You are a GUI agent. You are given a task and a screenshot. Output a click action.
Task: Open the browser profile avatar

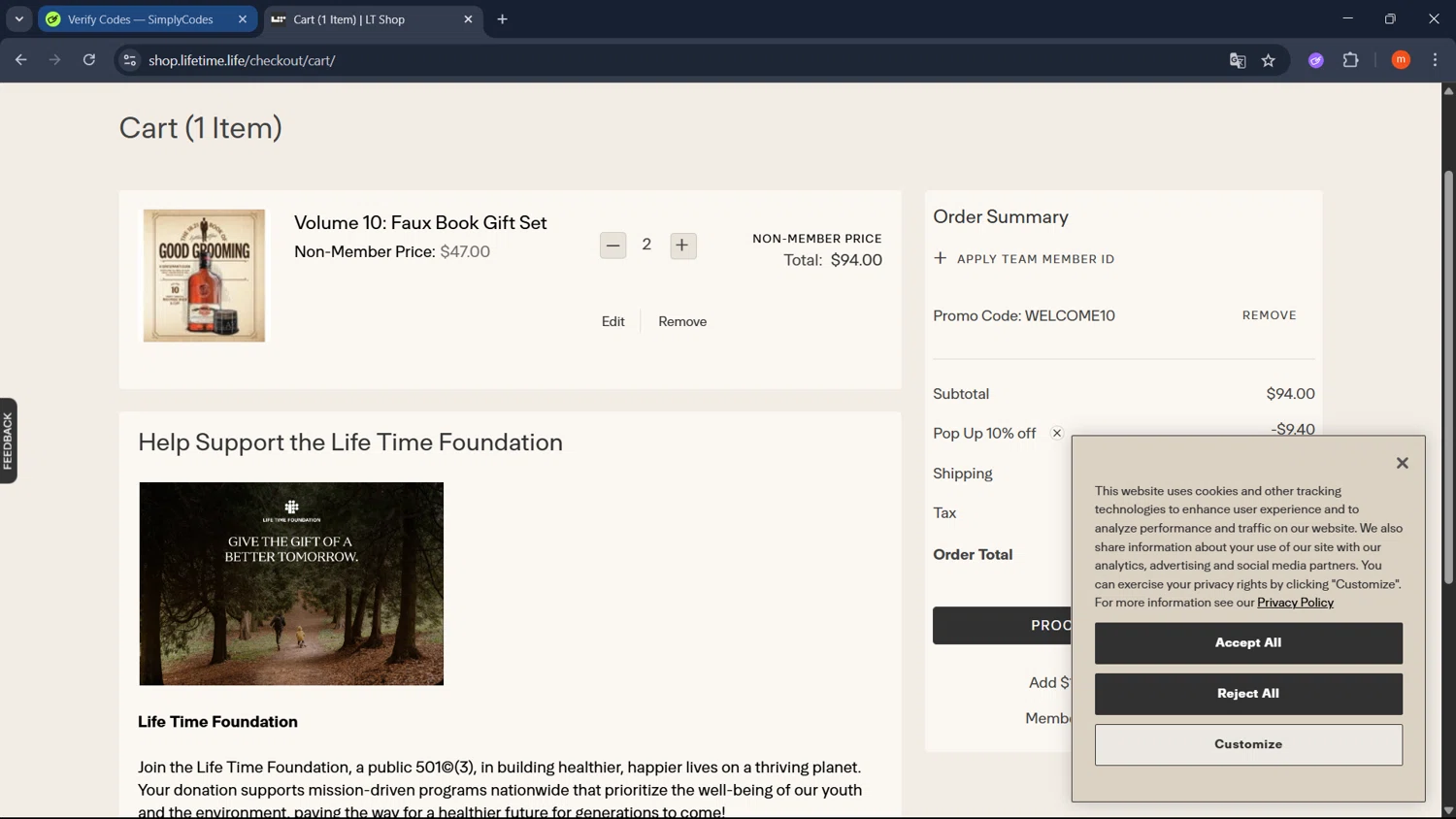[x=1401, y=60]
